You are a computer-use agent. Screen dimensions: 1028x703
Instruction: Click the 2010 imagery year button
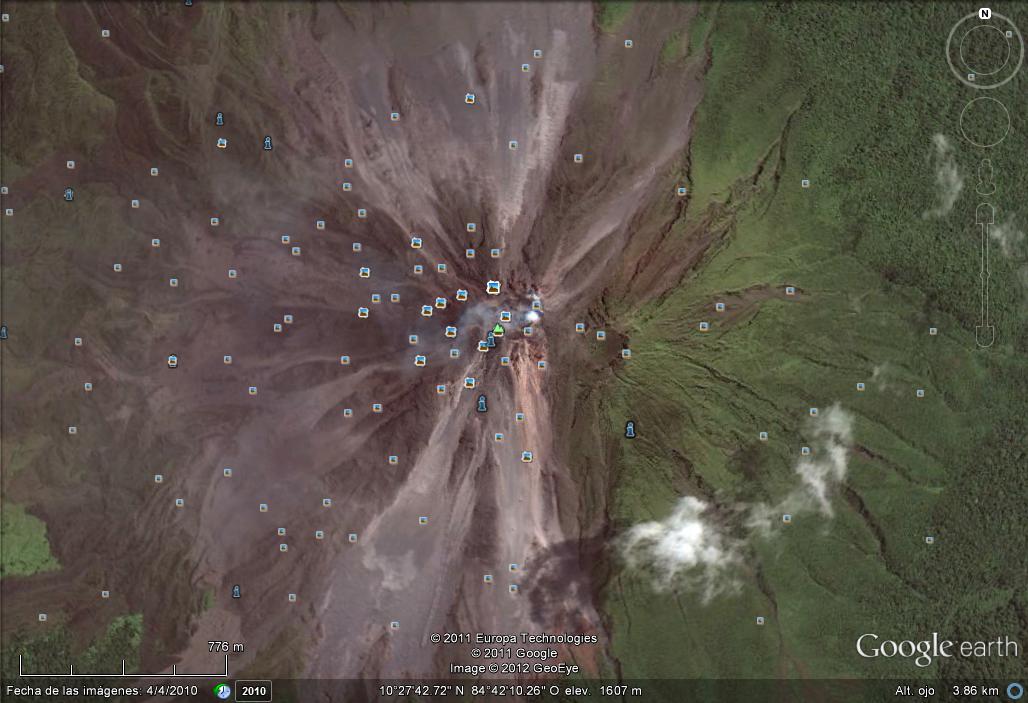pos(253,691)
